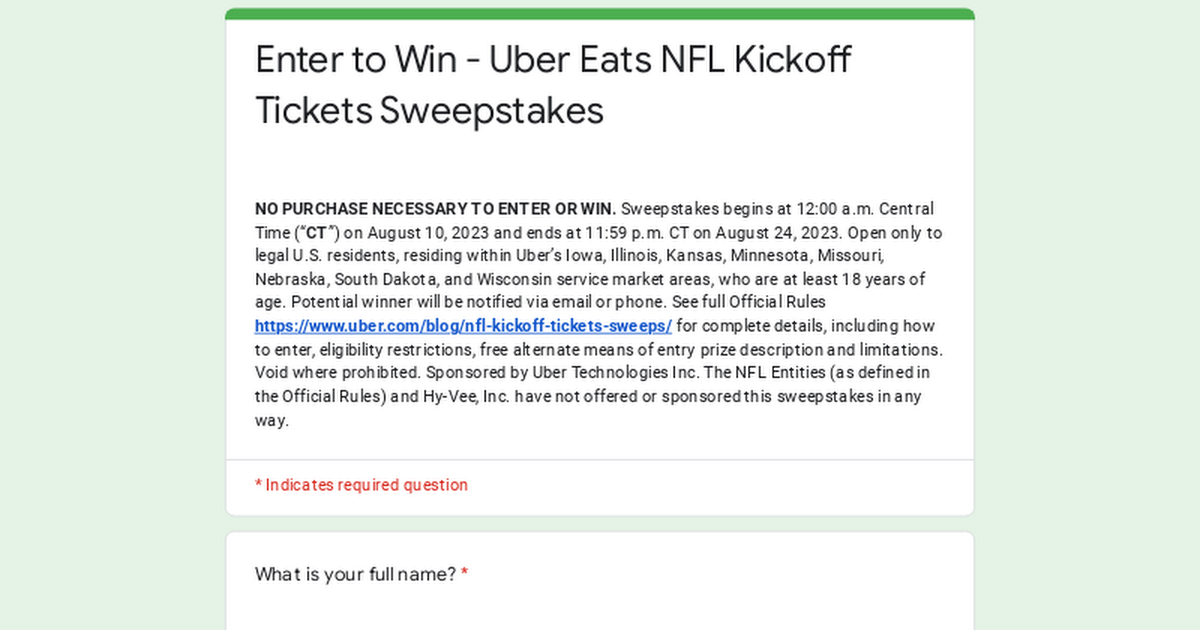
Task: Open the uber.com nfl-kickoff-tickets-sweeps rules link
Action: coord(463,326)
